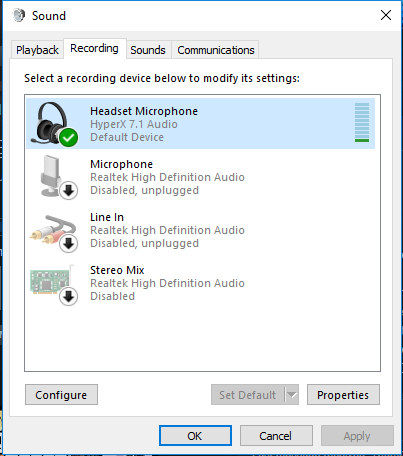Click the disabled arrow badge on Microphone
Image resolution: width=403 pixels, height=456 pixels.
[x=69, y=191]
